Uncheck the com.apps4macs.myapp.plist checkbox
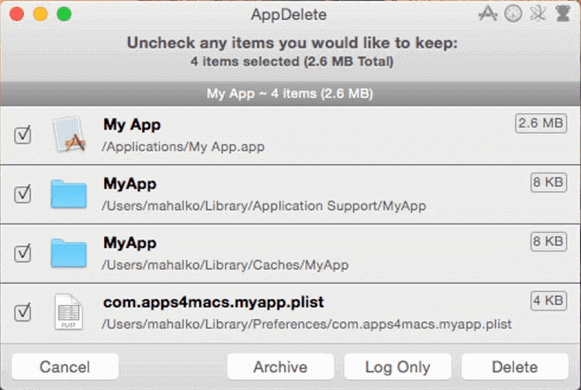The image size is (581, 390). pos(23,312)
